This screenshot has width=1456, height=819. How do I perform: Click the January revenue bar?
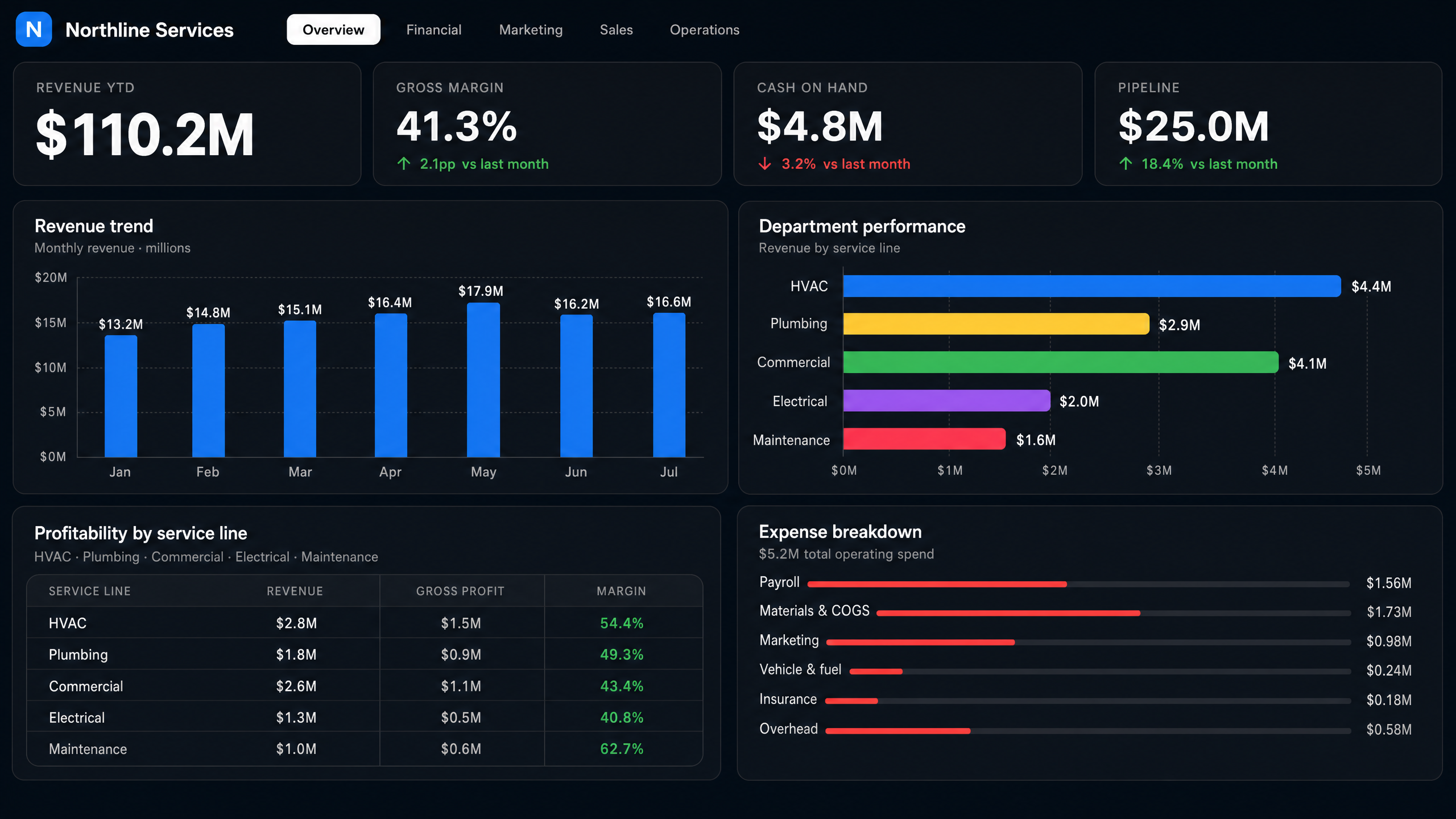pos(121,396)
